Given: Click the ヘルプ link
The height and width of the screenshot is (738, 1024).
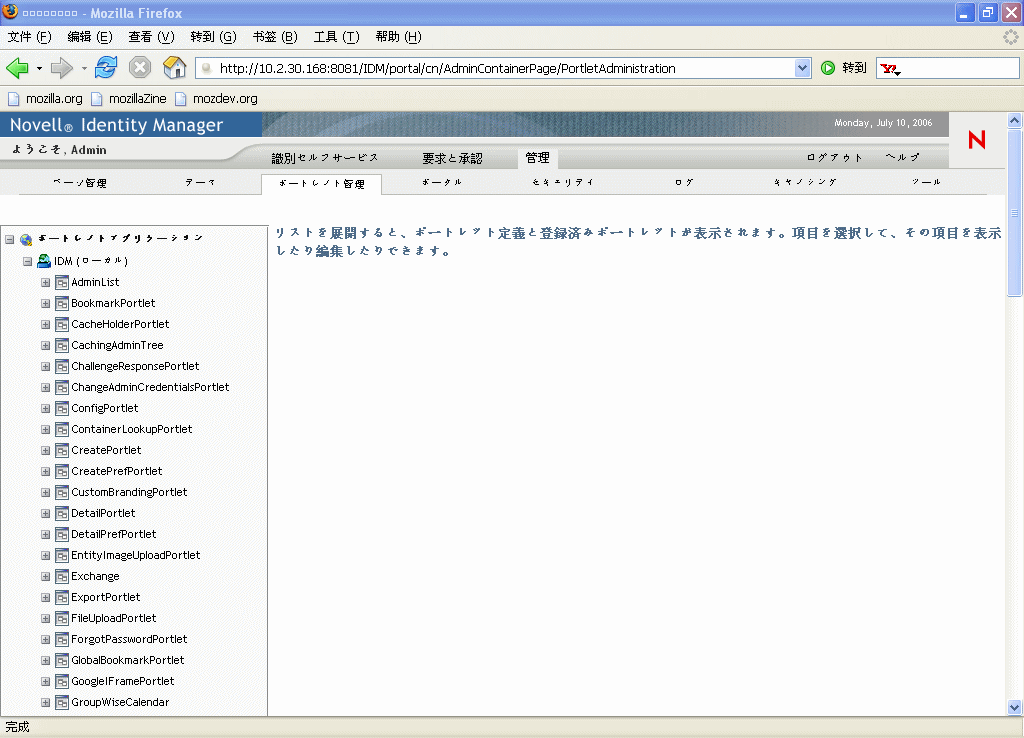Looking at the screenshot, I should tap(903, 157).
